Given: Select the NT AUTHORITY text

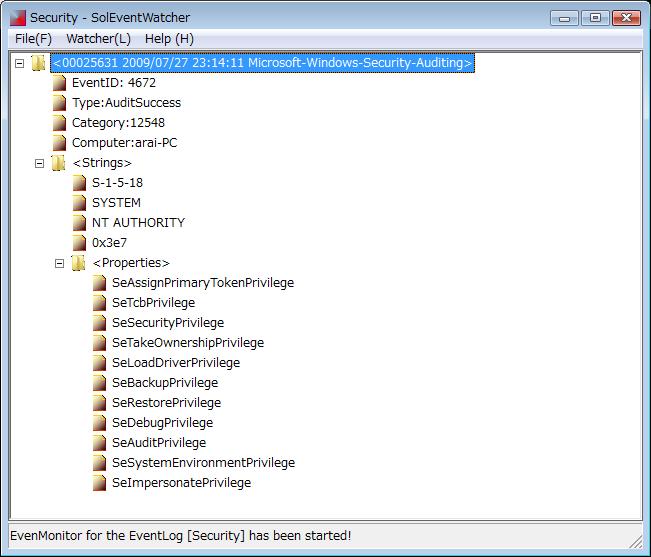Looking at the screenshot, I should click(x=138, y=223).
